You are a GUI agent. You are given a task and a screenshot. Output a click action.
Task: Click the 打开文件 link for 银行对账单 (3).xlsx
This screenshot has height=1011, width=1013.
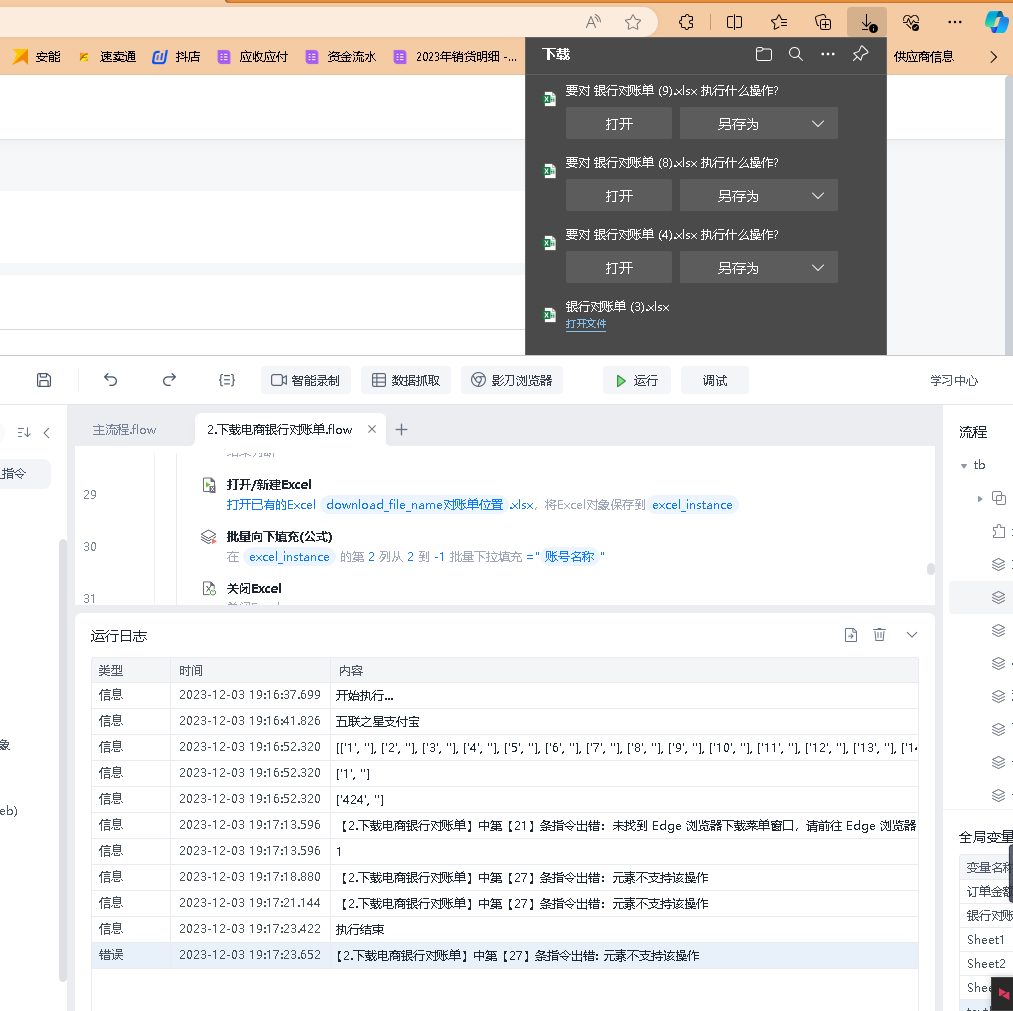(x=586, y=324)
